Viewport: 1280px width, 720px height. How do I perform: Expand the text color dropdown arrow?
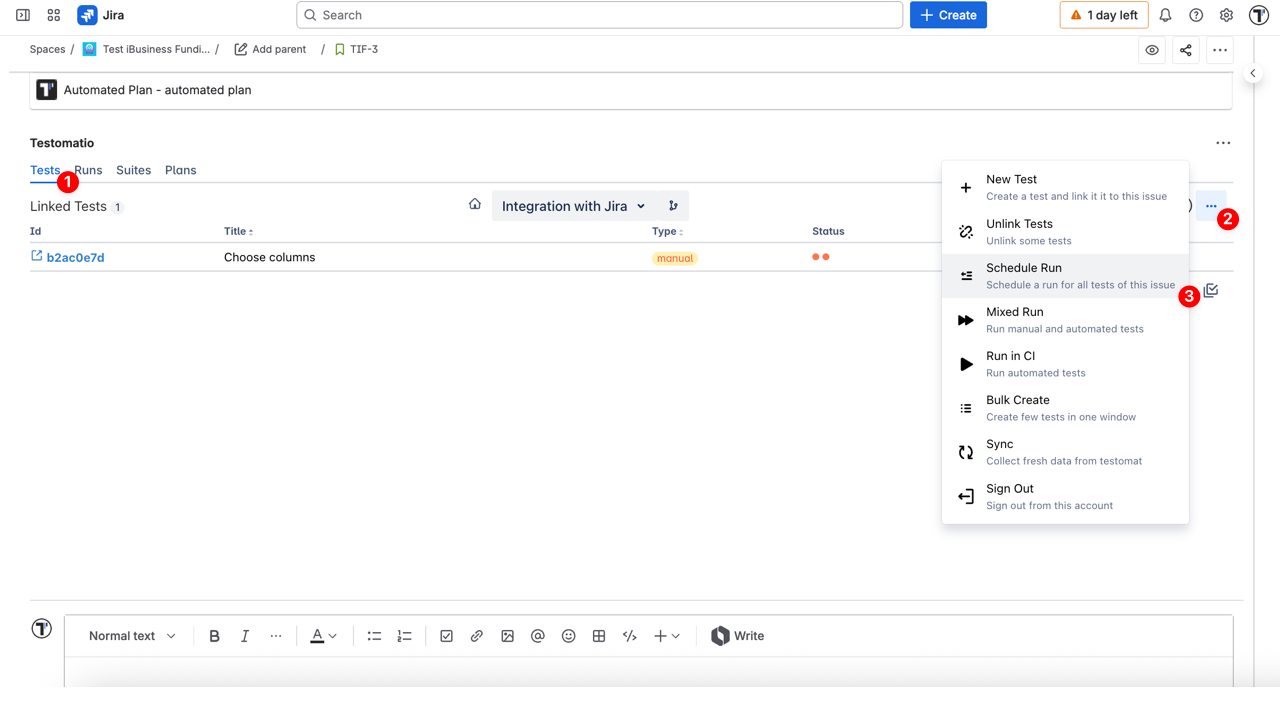point(333,636)
